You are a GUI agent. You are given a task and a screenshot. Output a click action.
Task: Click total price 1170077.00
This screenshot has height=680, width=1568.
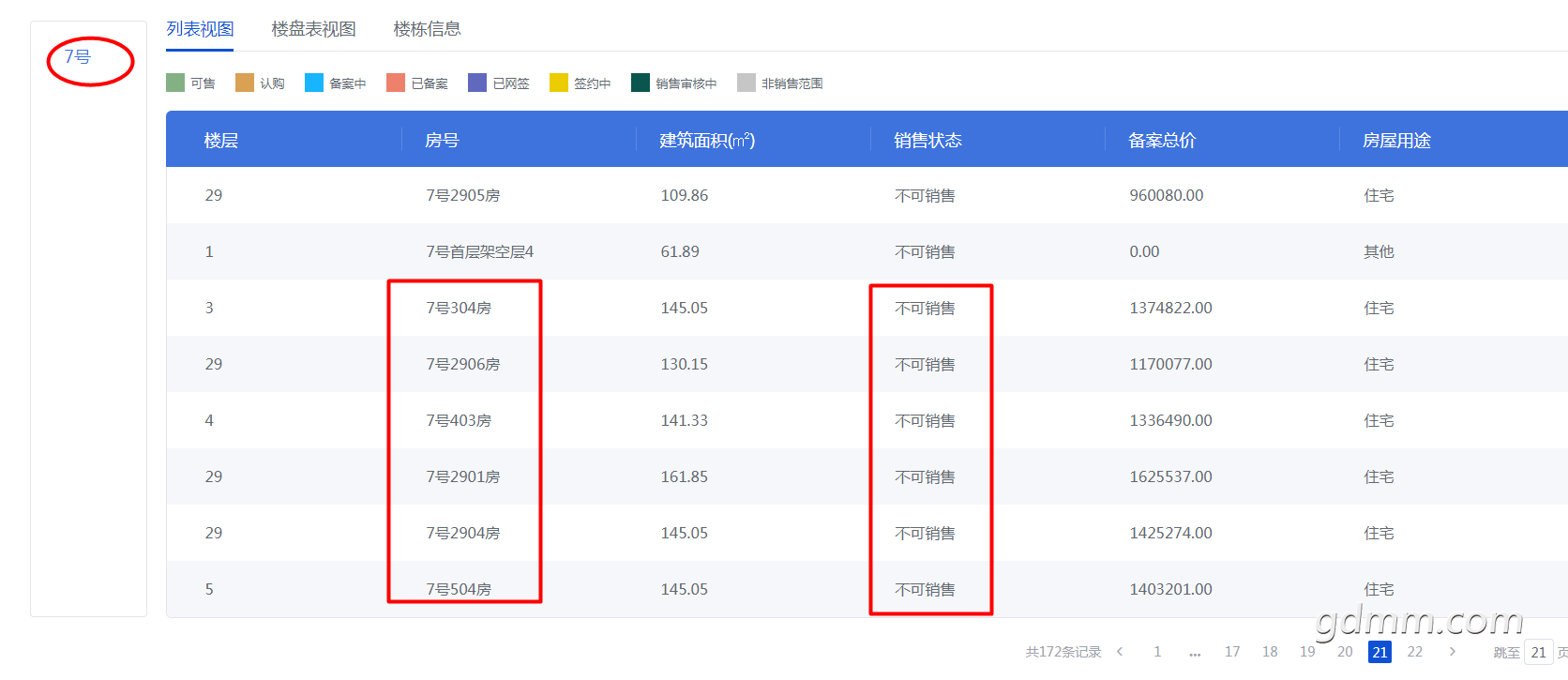(1170, 364)
